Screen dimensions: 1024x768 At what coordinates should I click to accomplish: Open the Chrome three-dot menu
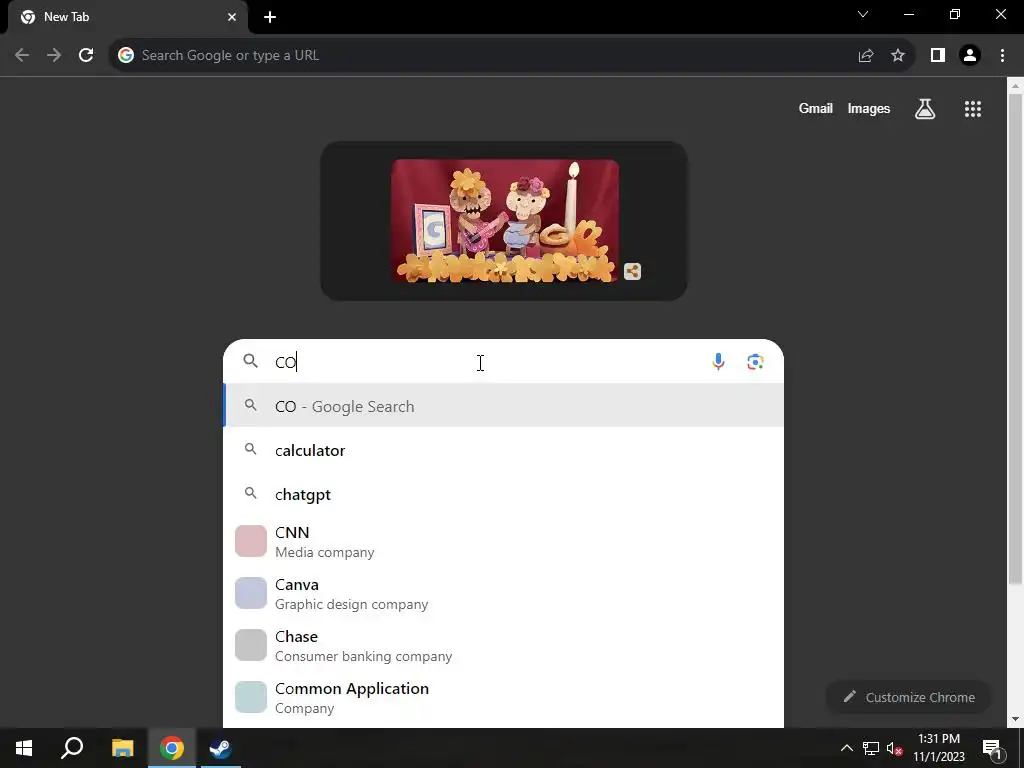1002,56
